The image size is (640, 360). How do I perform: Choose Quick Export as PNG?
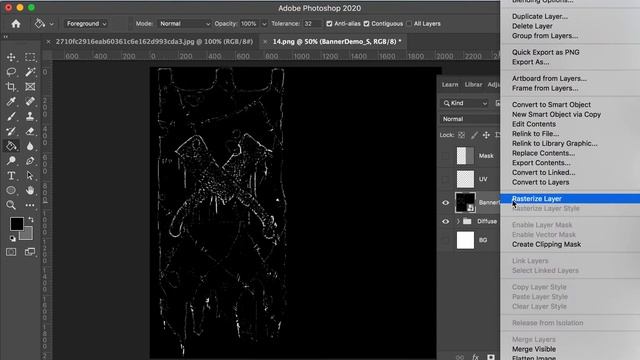[x=546, y=52]
